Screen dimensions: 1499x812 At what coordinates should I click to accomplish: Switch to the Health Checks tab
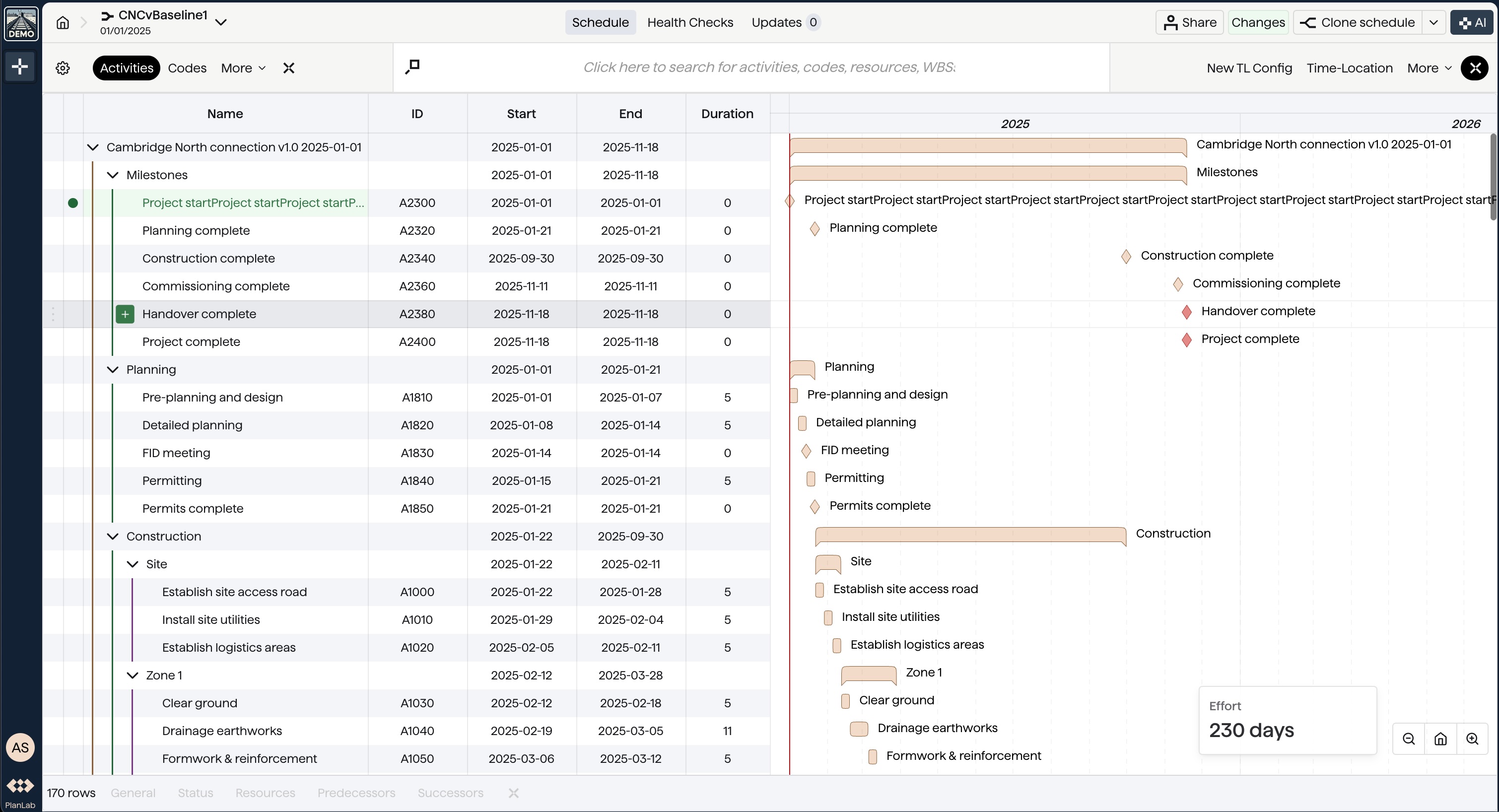click(x=689, y=23)
